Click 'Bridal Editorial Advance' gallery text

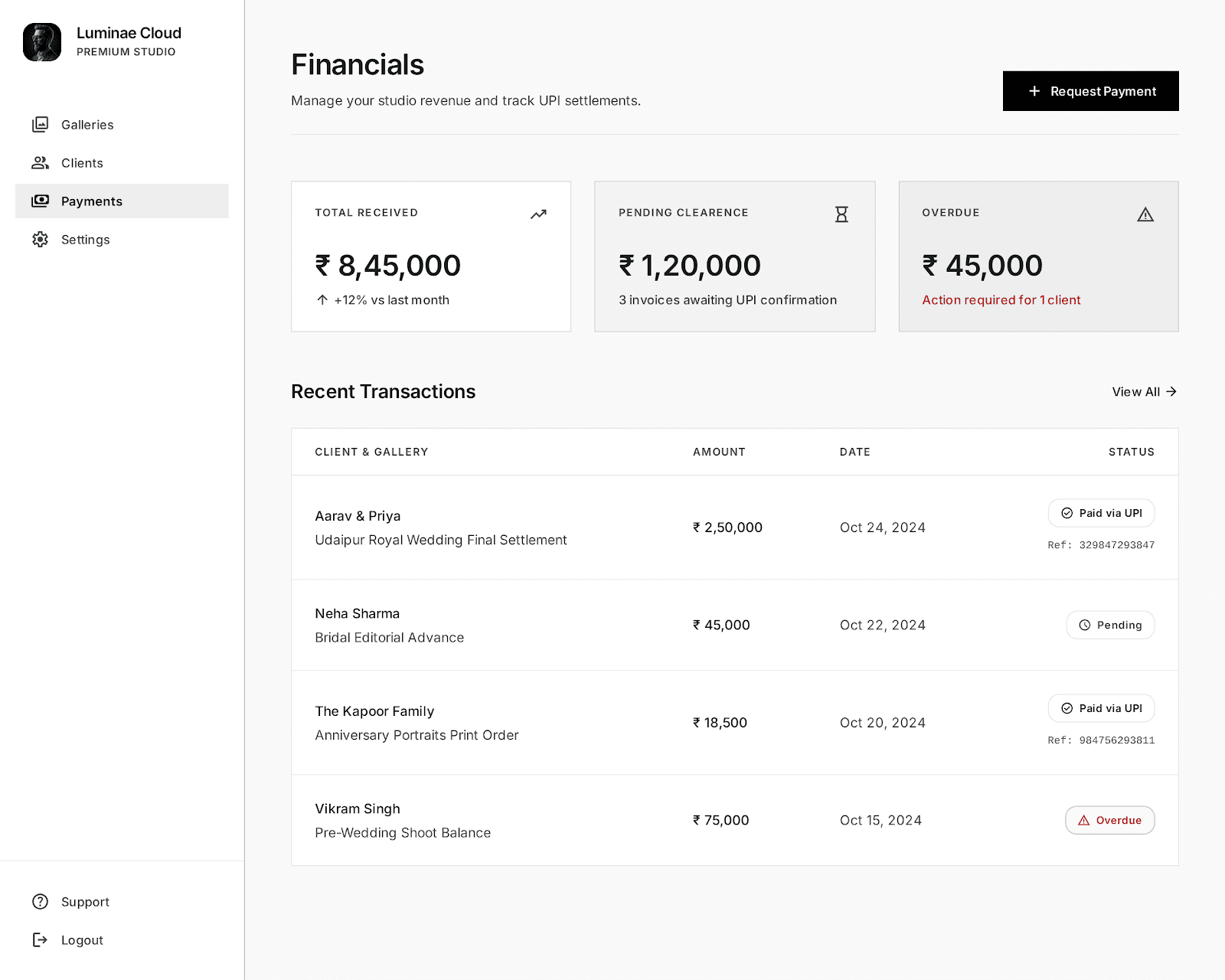pyautogui.click(x=390, y=638)
